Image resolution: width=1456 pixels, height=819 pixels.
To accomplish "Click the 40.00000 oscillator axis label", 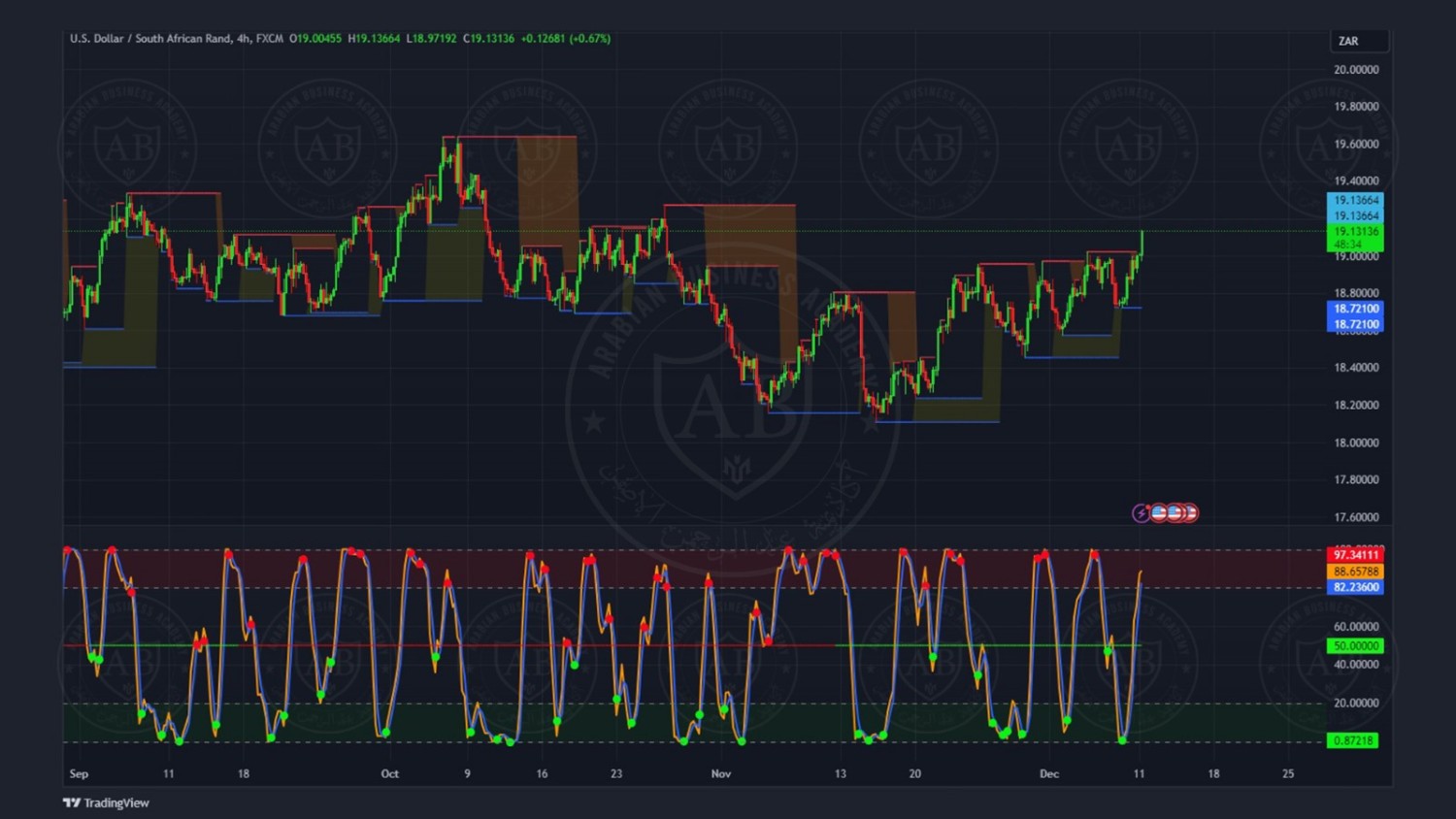I will pyautogui.click(x=1356, y=665).
